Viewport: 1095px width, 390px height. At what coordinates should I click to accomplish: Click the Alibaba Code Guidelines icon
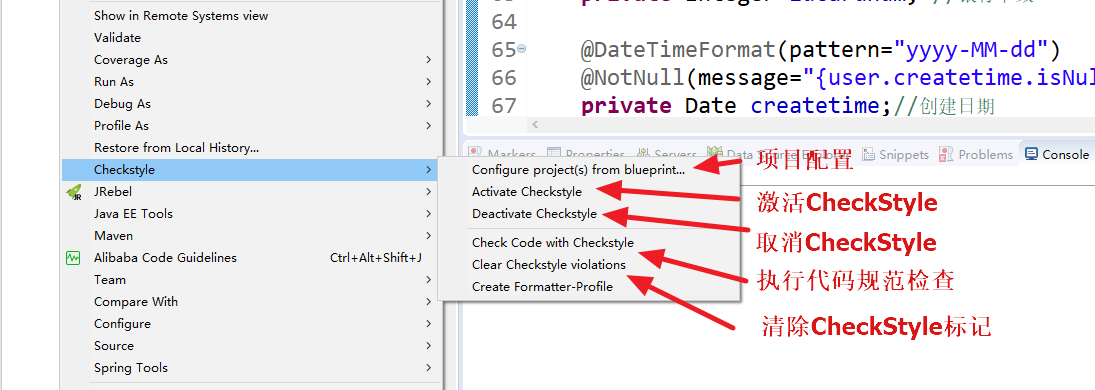click(73, 258)
